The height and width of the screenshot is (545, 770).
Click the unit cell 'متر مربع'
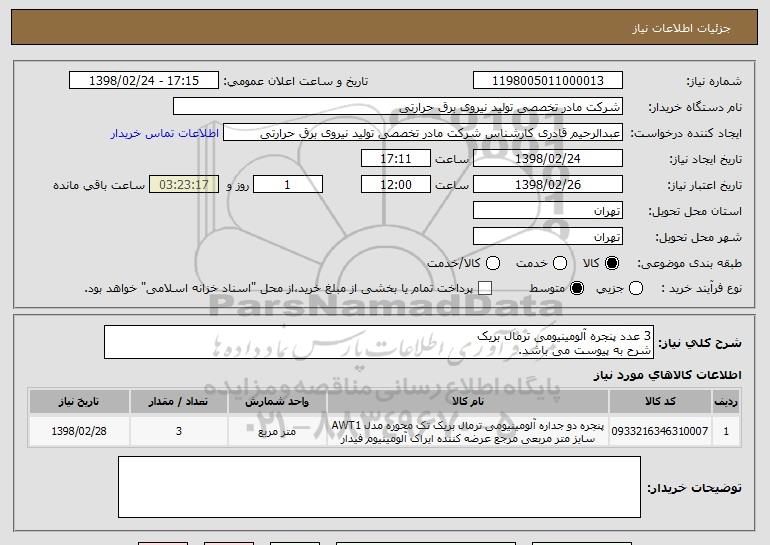[277, 431]
